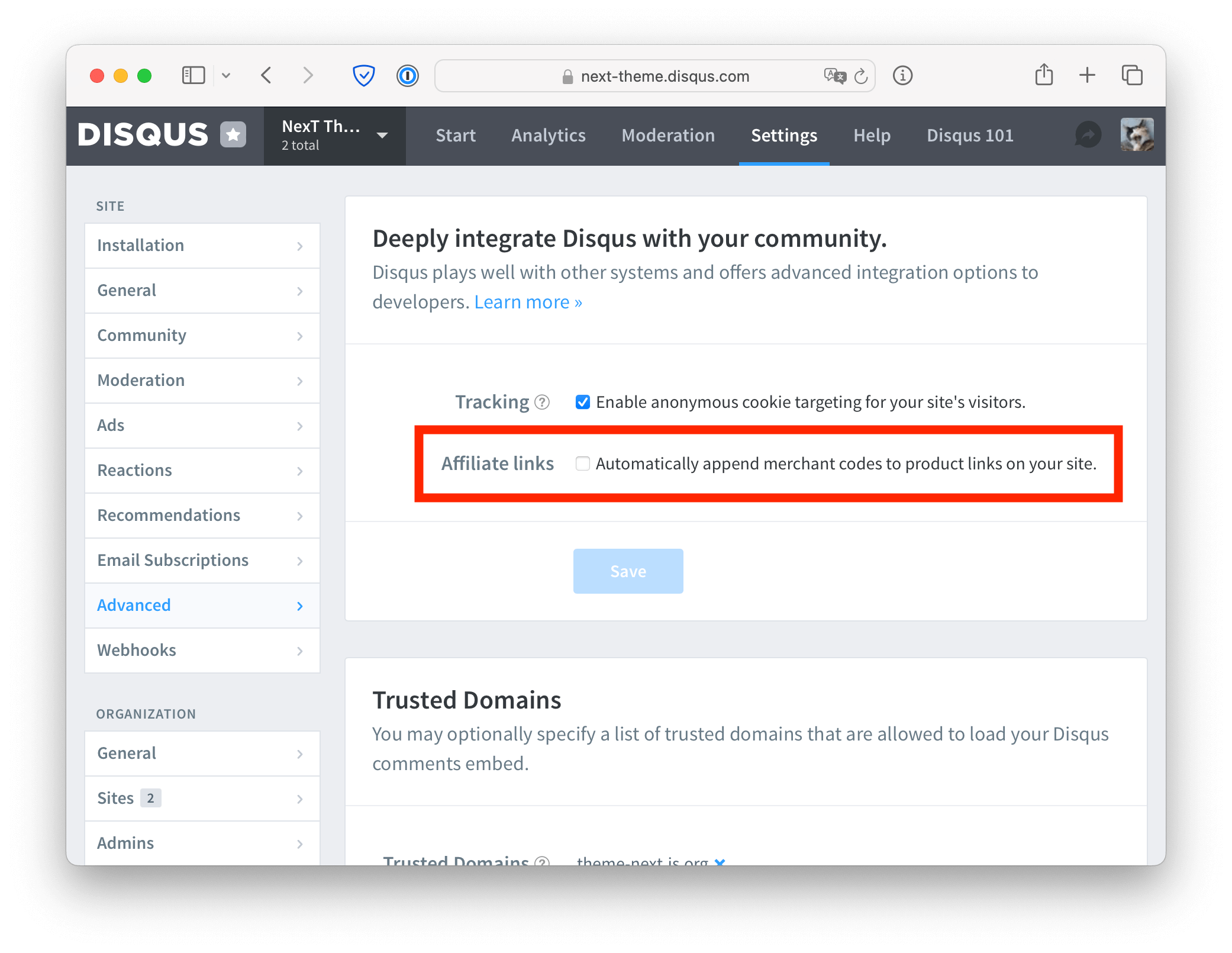Reload the page using the refresh icon
The width and height of the screenshot is (1232, 953).
[862, 76]
